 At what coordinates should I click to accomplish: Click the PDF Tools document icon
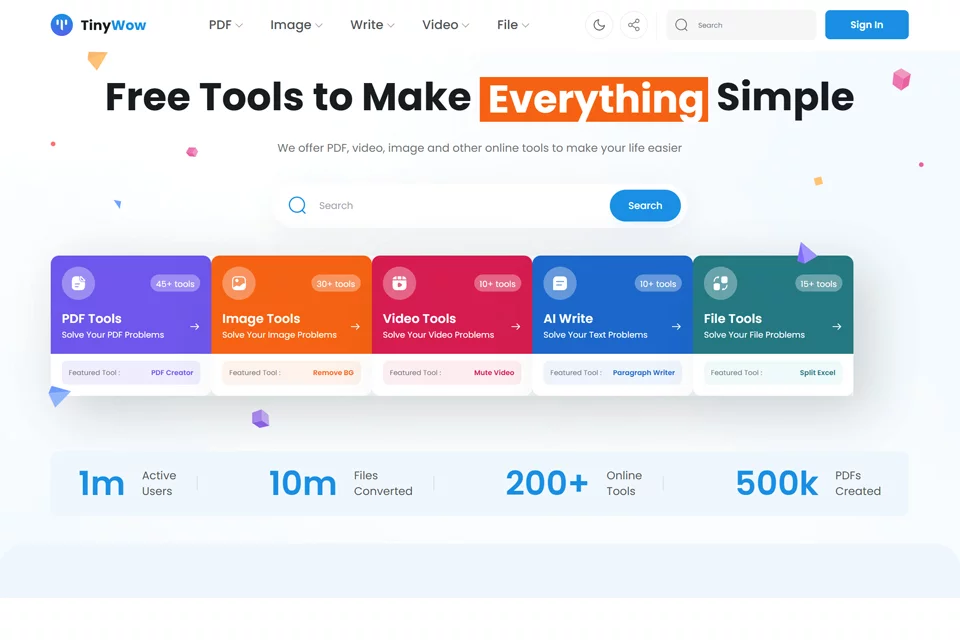coord(78,284)
